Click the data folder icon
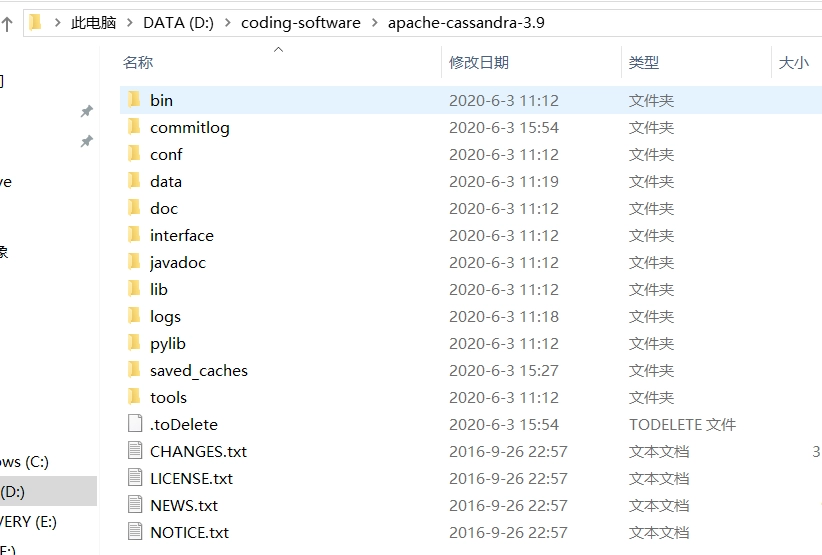822x555 pixels. (134, 180)
